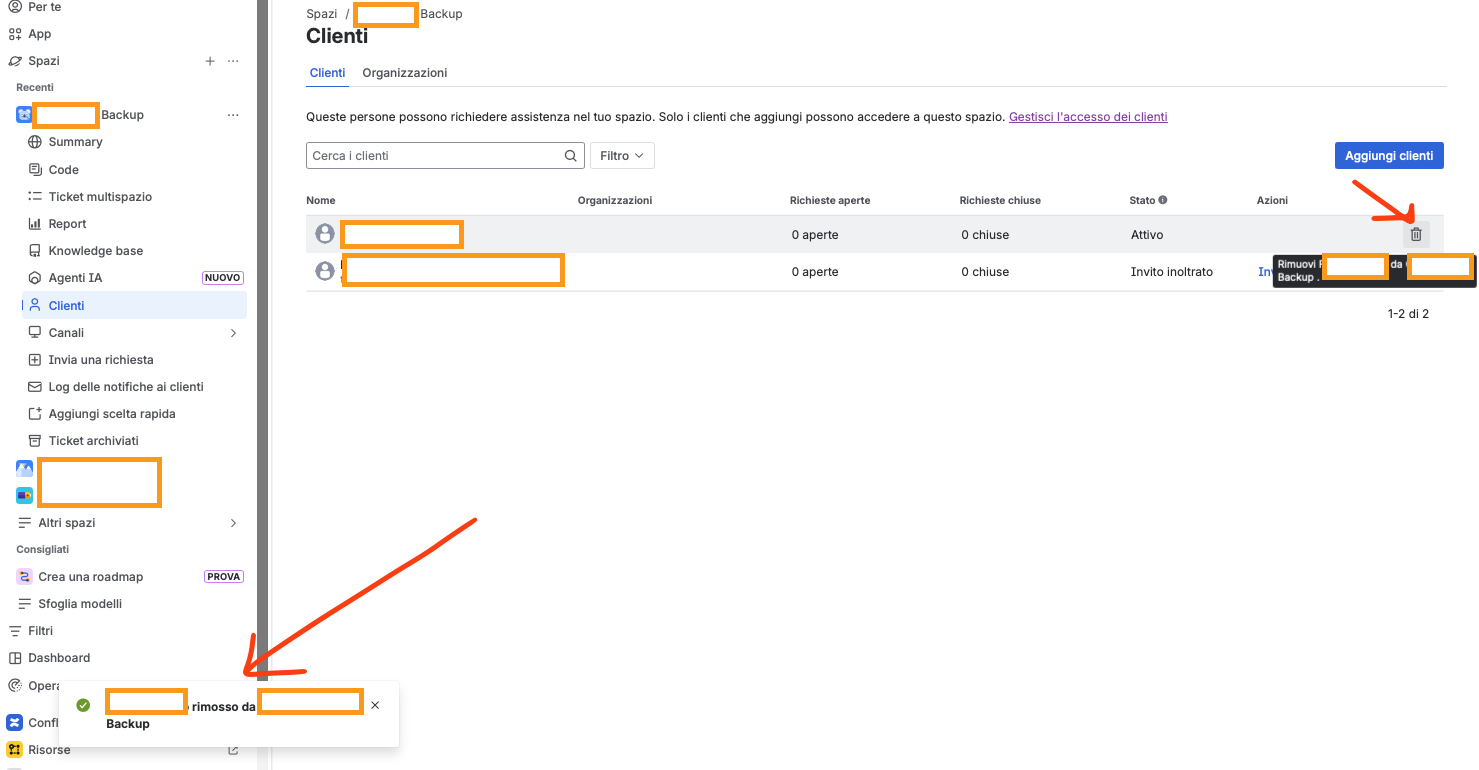Click the Attivo status cell

pos(1147,235)
